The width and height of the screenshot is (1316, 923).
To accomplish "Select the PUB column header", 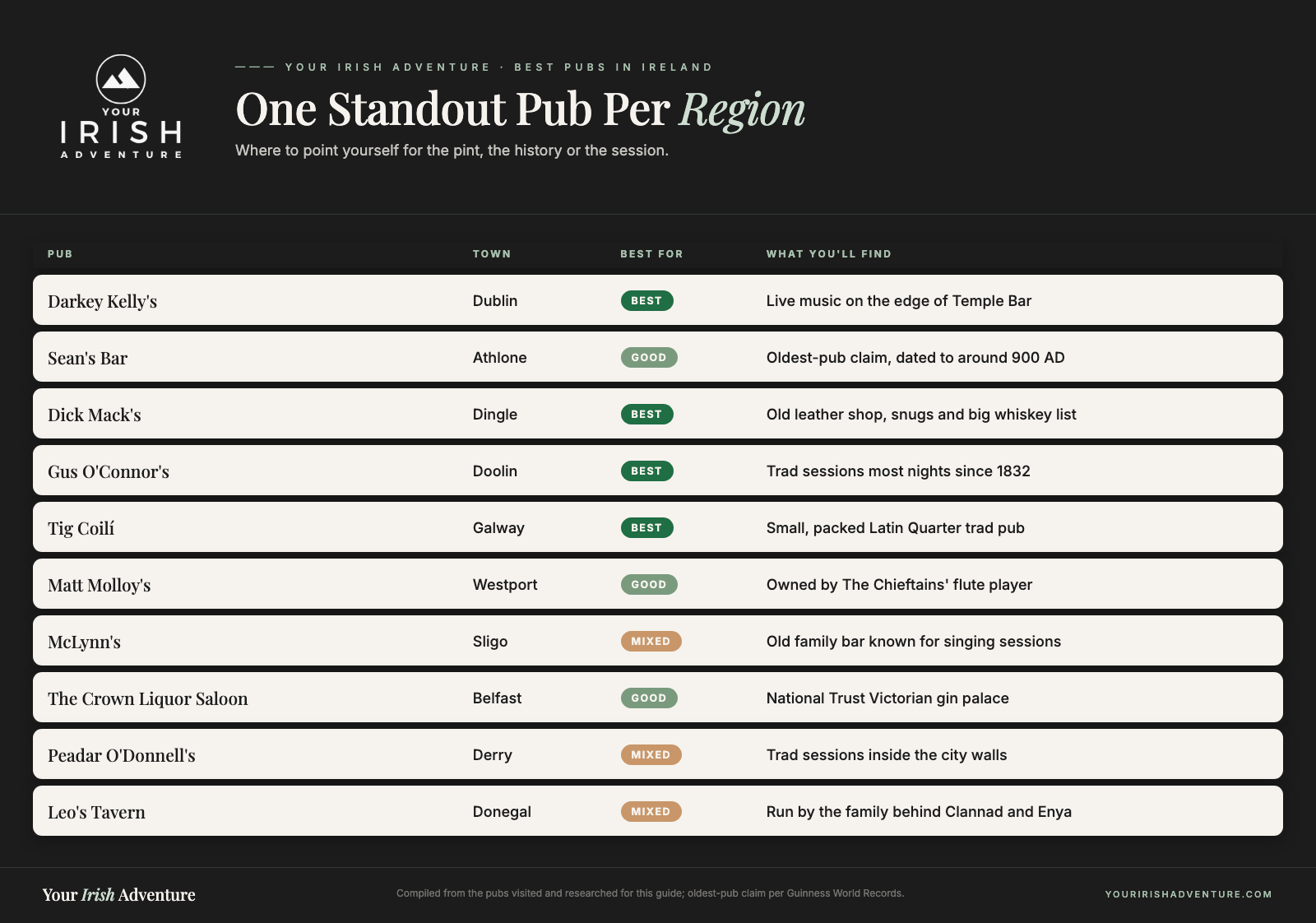I will [60, 254].
